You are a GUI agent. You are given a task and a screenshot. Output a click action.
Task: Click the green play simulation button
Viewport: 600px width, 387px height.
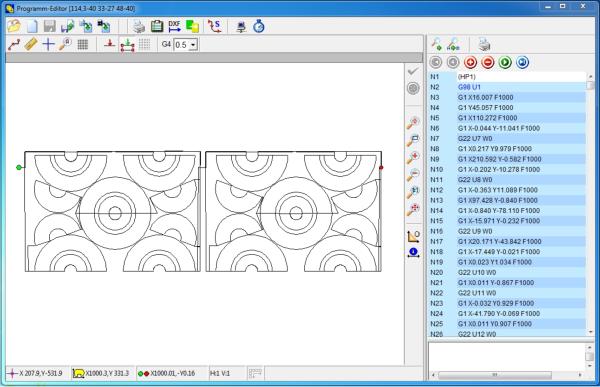pyautogui.click(x=505, y=62)
